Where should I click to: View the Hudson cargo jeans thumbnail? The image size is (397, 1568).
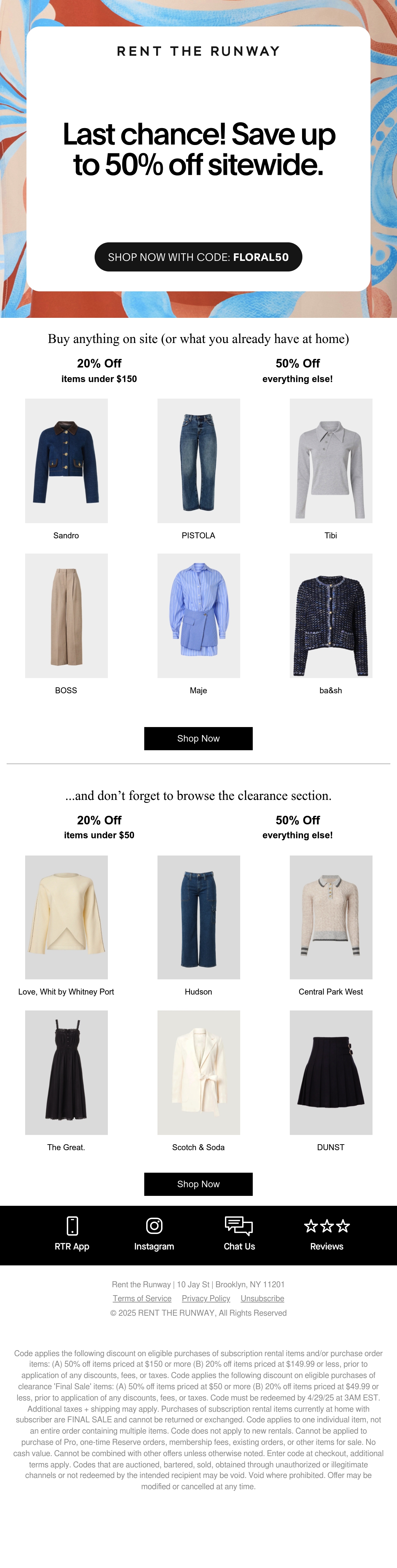[x=199, y=917]
